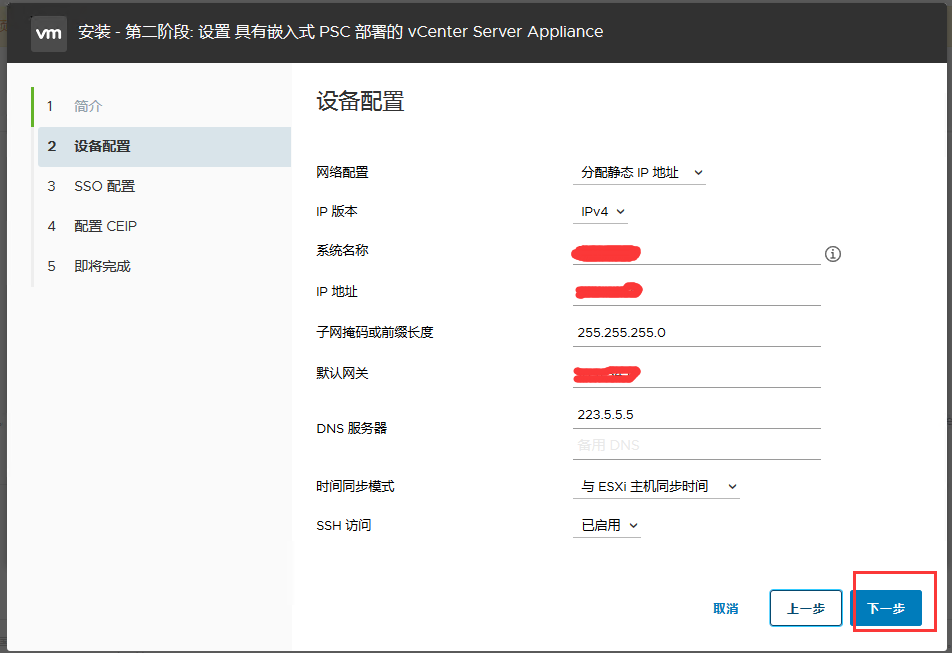
Task: Click the 默认网关 input field
Action: (696, 374)
